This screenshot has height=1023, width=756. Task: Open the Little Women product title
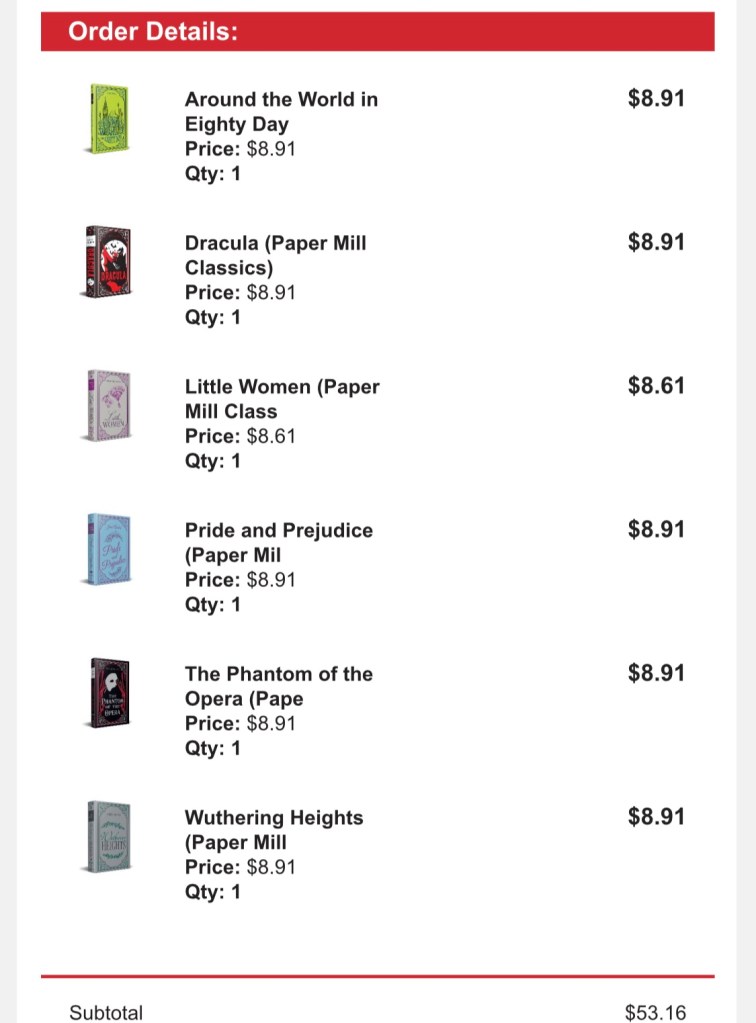[x=281, y=398]
